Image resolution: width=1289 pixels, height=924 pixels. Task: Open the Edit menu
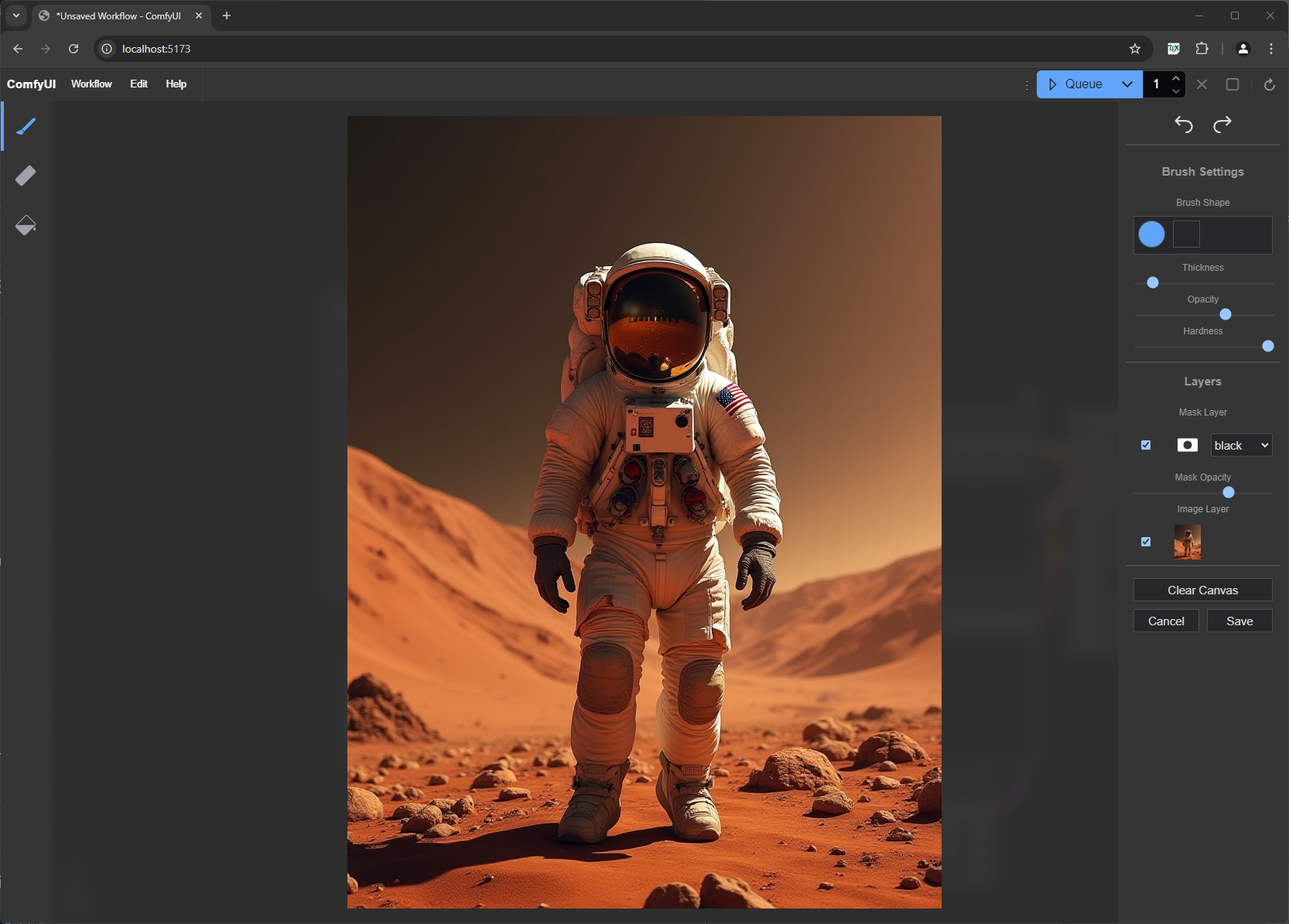(138, 84)
